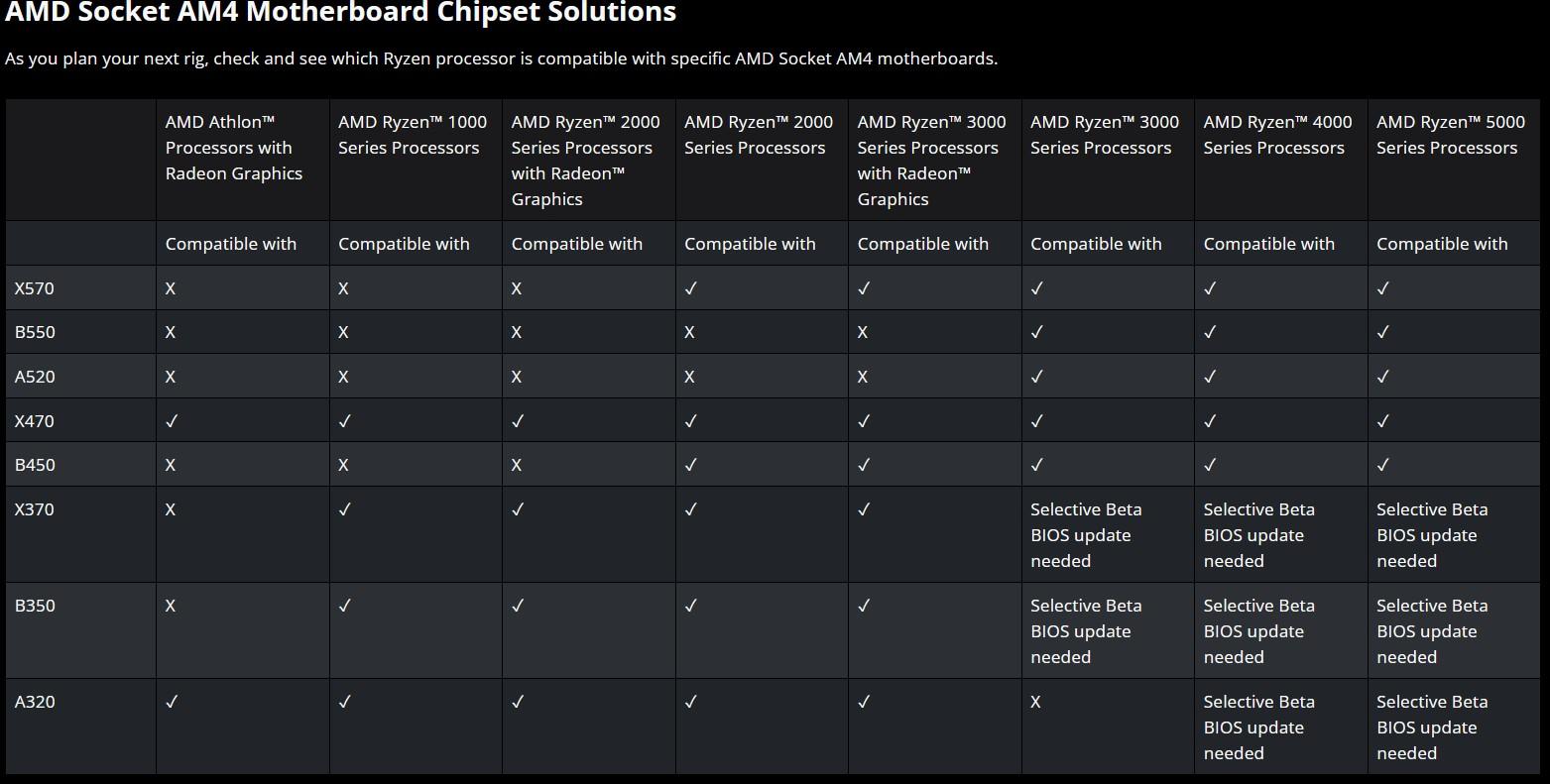Viewport: 1550px width, 784px height.
Task: Select the A320 chipset row label
Action: (35, 702)
